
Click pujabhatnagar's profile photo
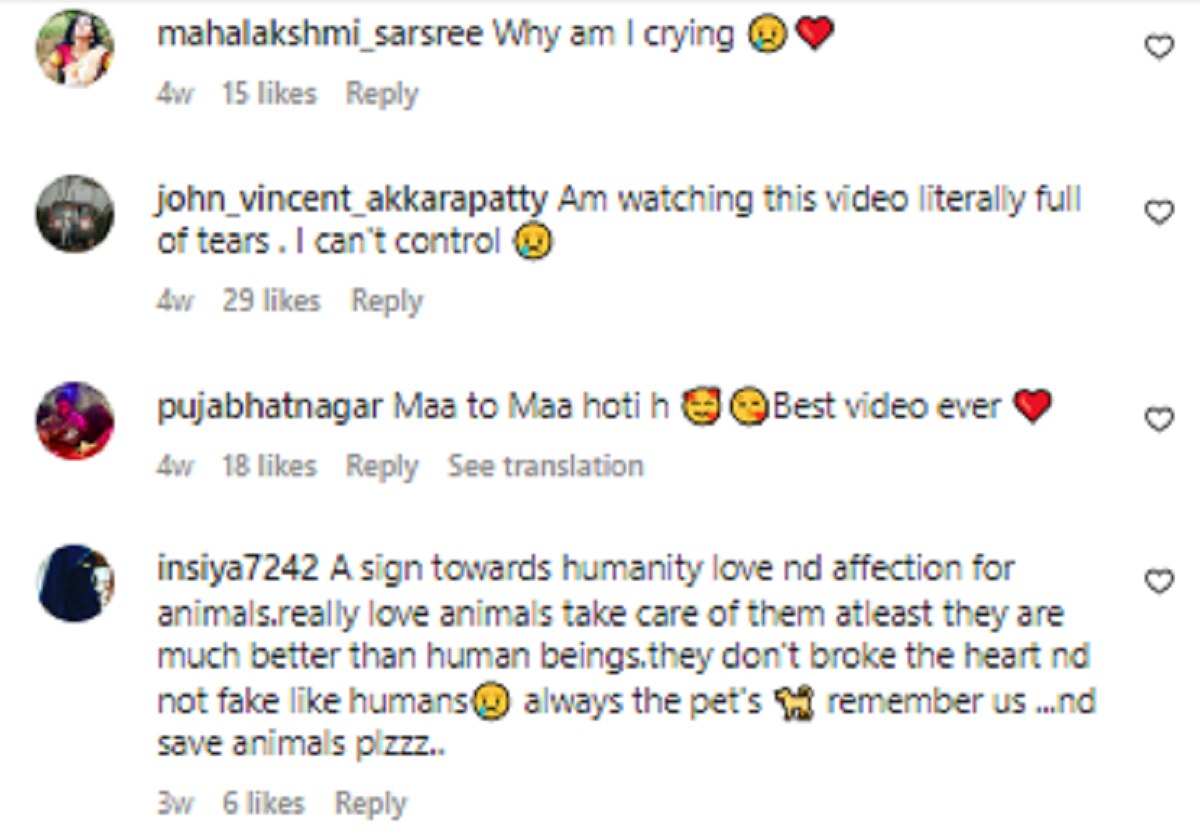click(75, 420)
